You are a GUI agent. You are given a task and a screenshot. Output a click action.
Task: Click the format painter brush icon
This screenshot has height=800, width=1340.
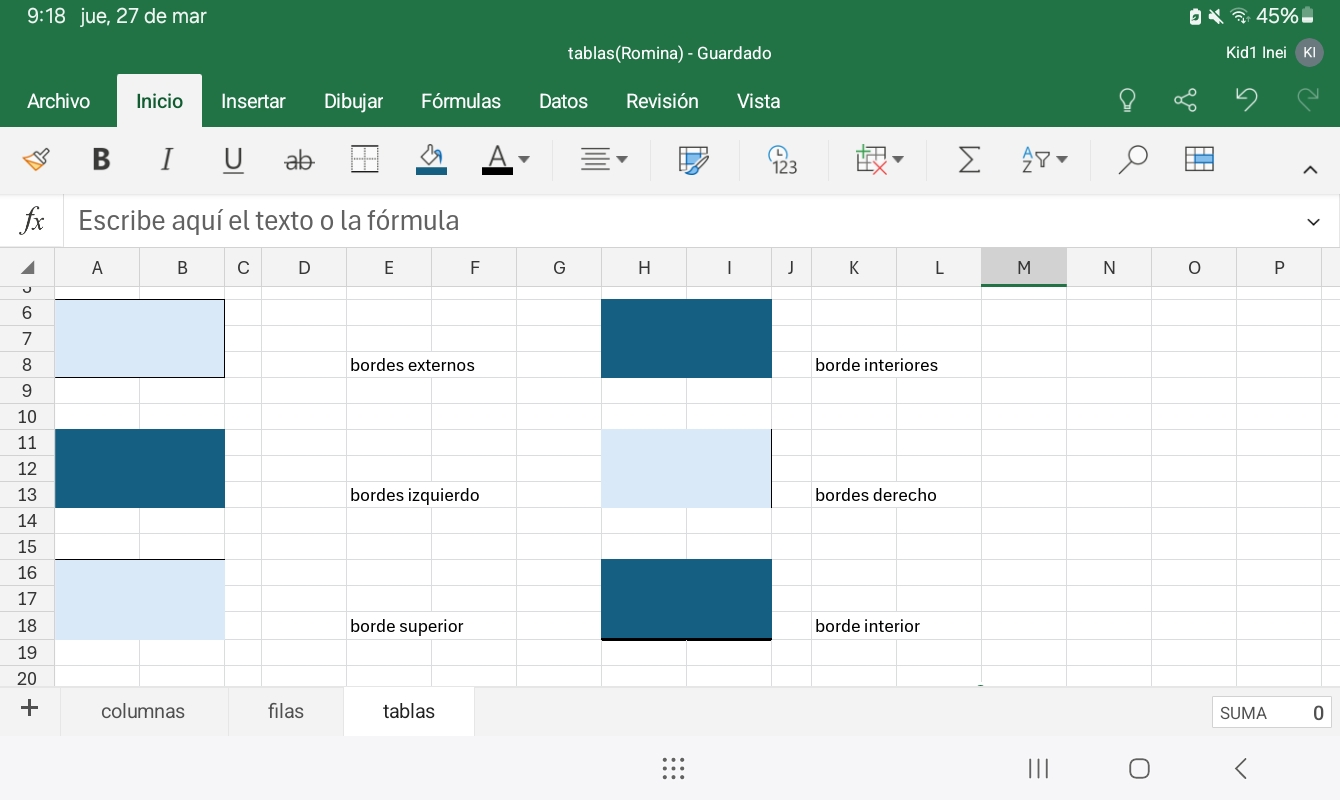(36, 160)
